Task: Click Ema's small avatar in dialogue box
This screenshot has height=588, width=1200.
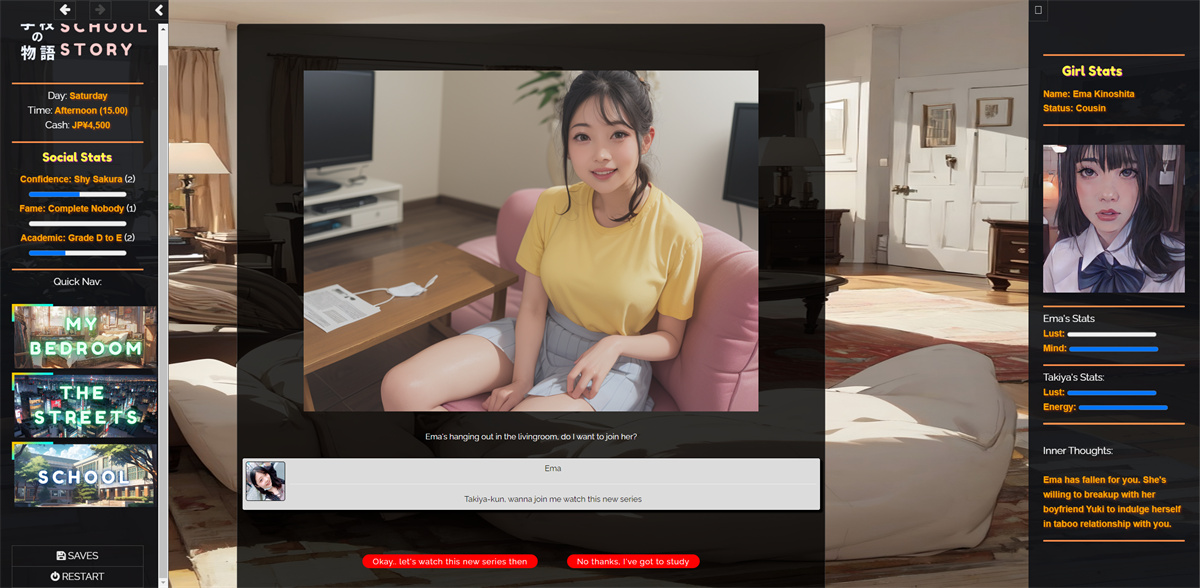Action: pyautogui.click(x=266, y=481)
